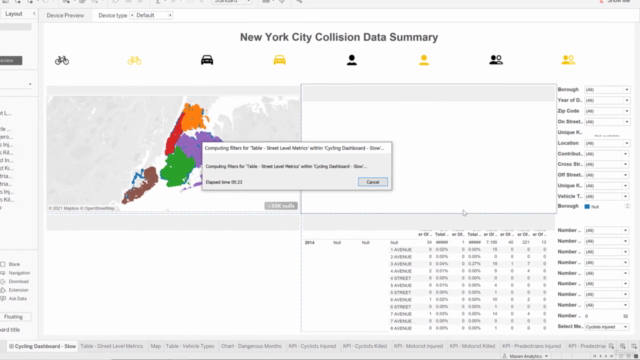640x360 pixels.
Task: Click the yellow bicycle KPI icon
Action: (134, 60)
